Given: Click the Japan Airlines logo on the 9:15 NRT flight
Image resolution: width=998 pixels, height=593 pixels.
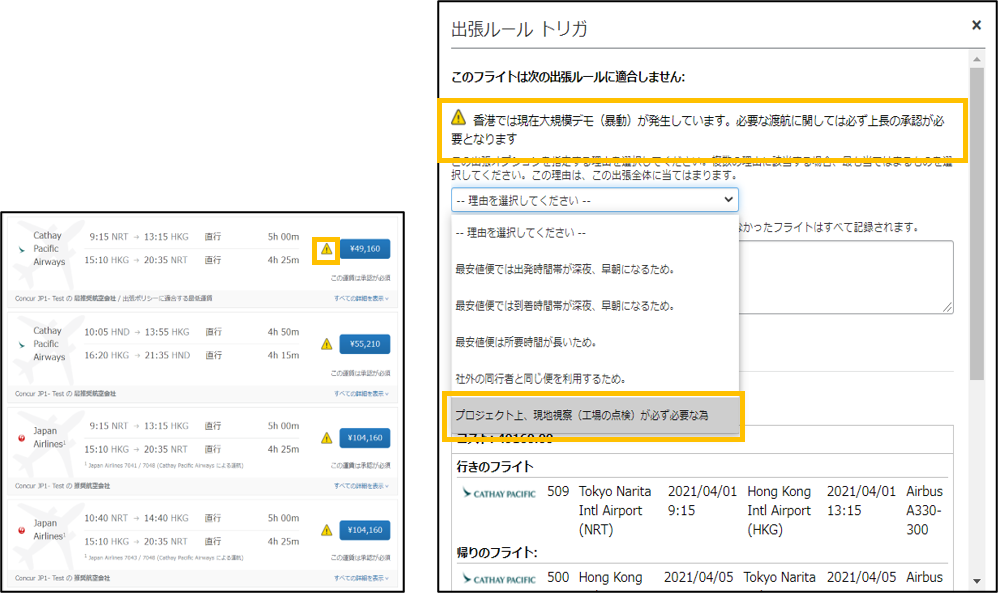Looking at the screenshot, I should click(22, 438).
